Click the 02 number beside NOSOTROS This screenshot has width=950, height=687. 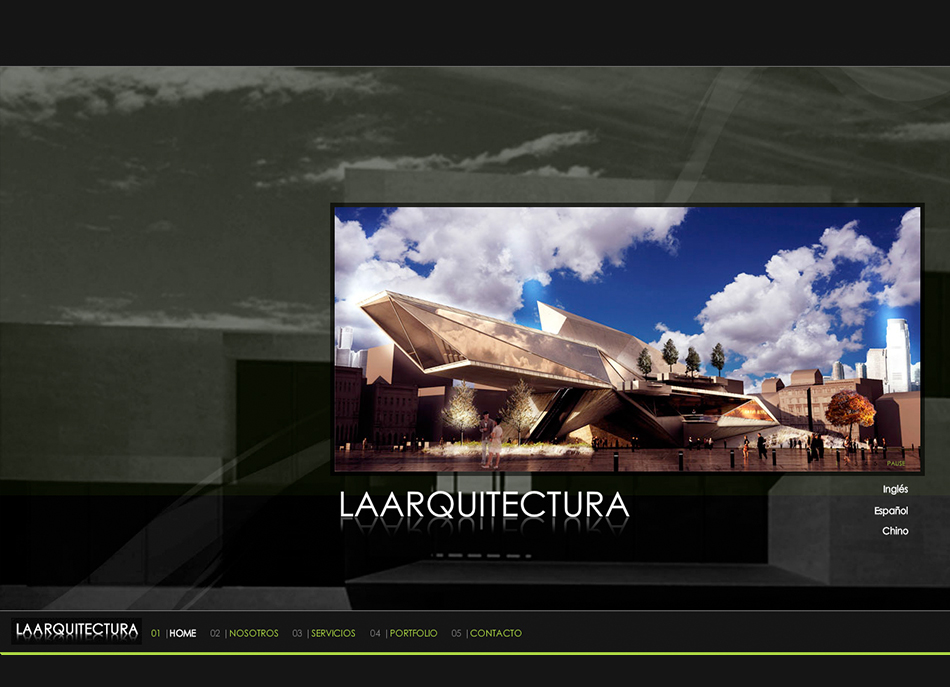[x=215, y=633]
